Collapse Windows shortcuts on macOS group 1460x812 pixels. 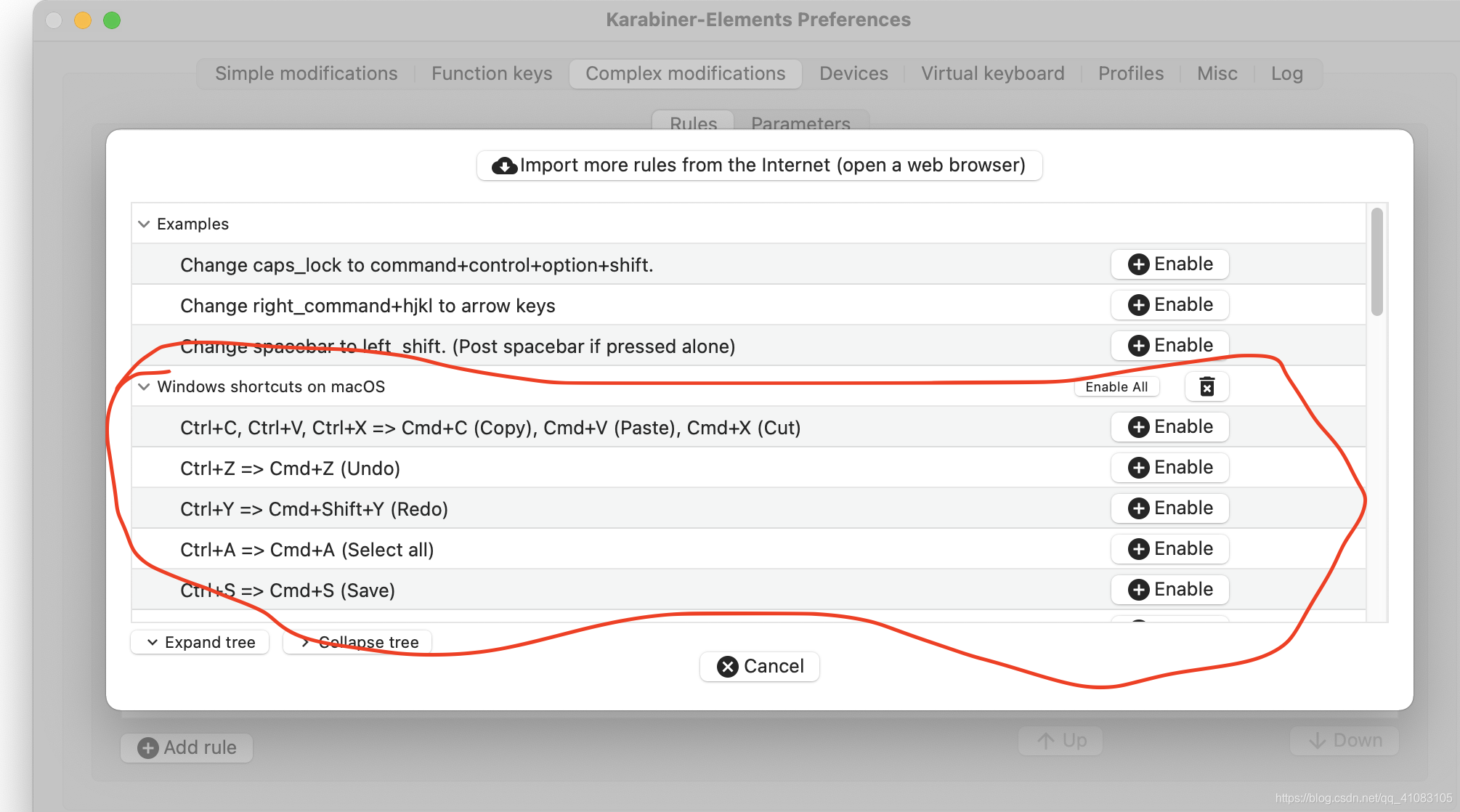click(x=144, y=386)
